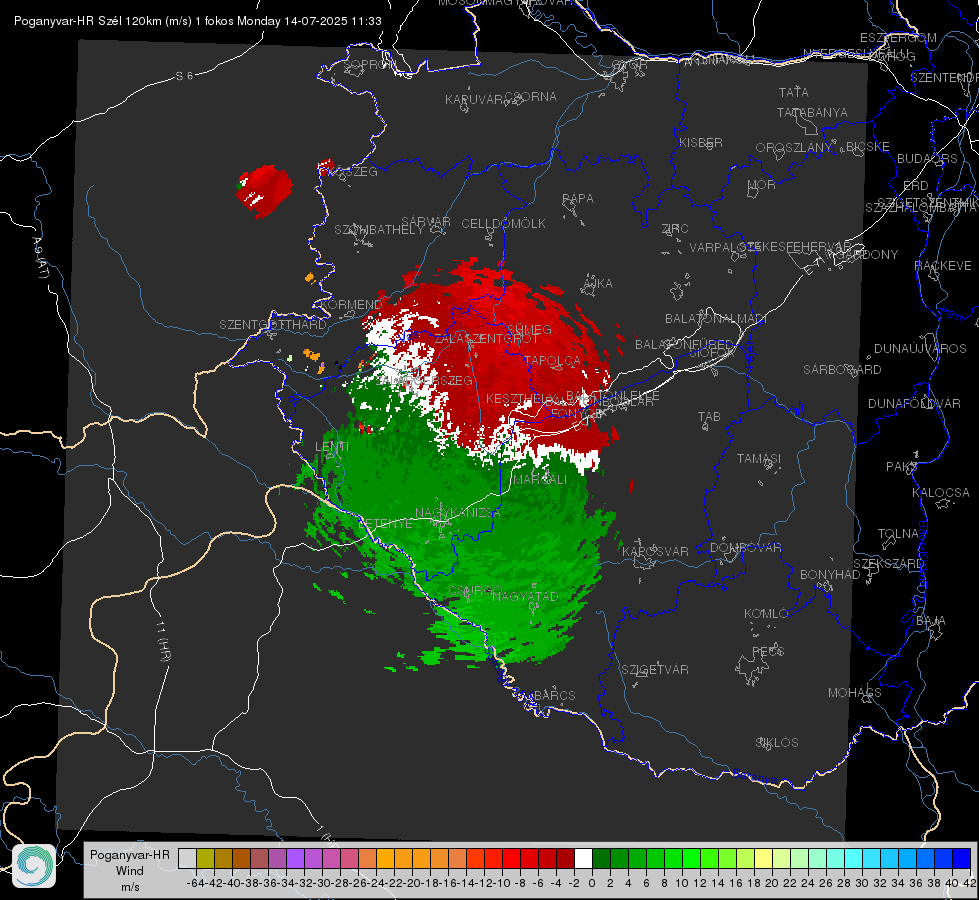Pick the cyan swatch between 28 and 30
The image size is (979, 900).
pyautogui.click(x=853, y=858)
